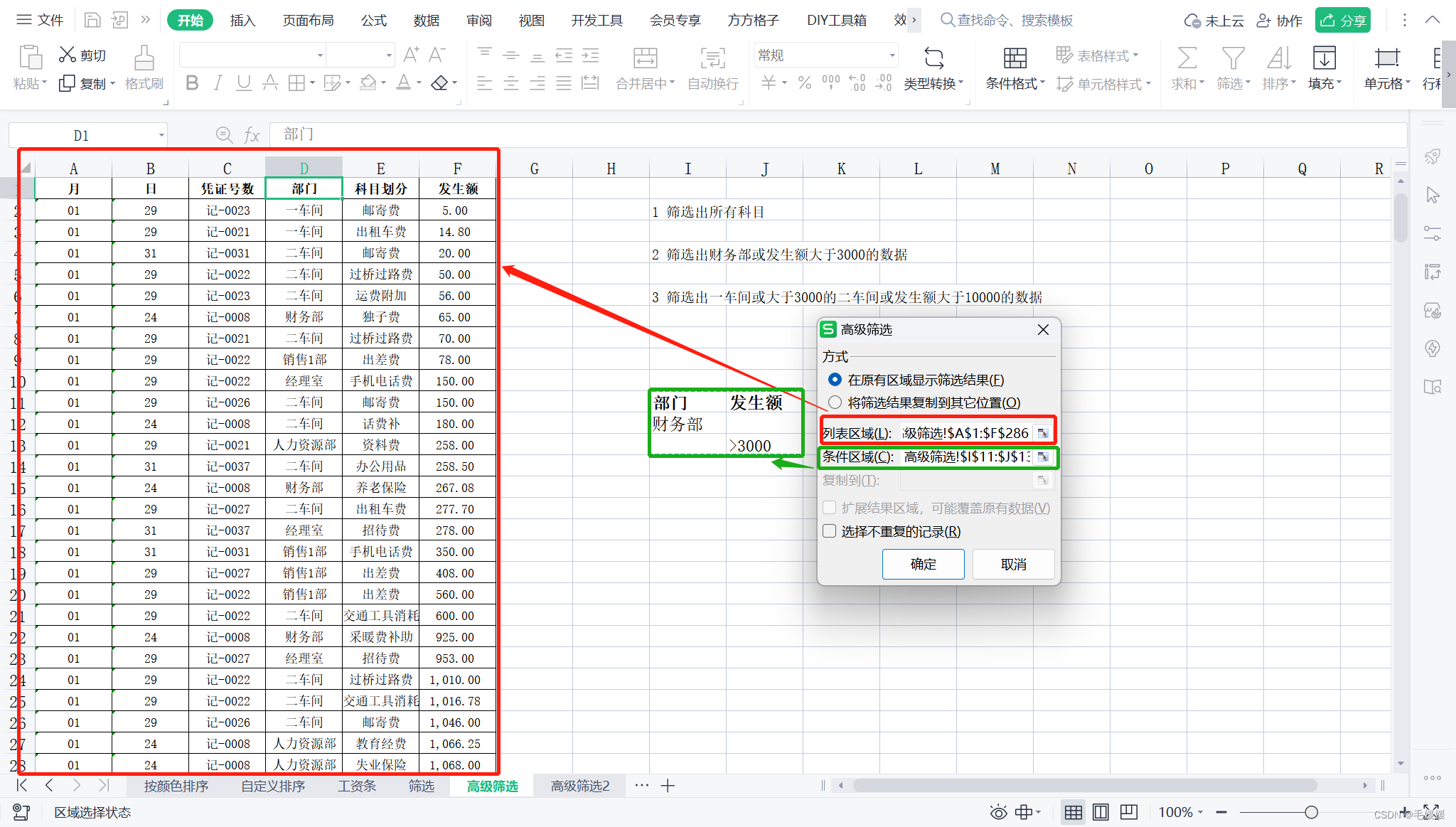
Task: Switch to the 高级筛选2 sheet tab
Action: pyautogui.click(x=580, y=786)
